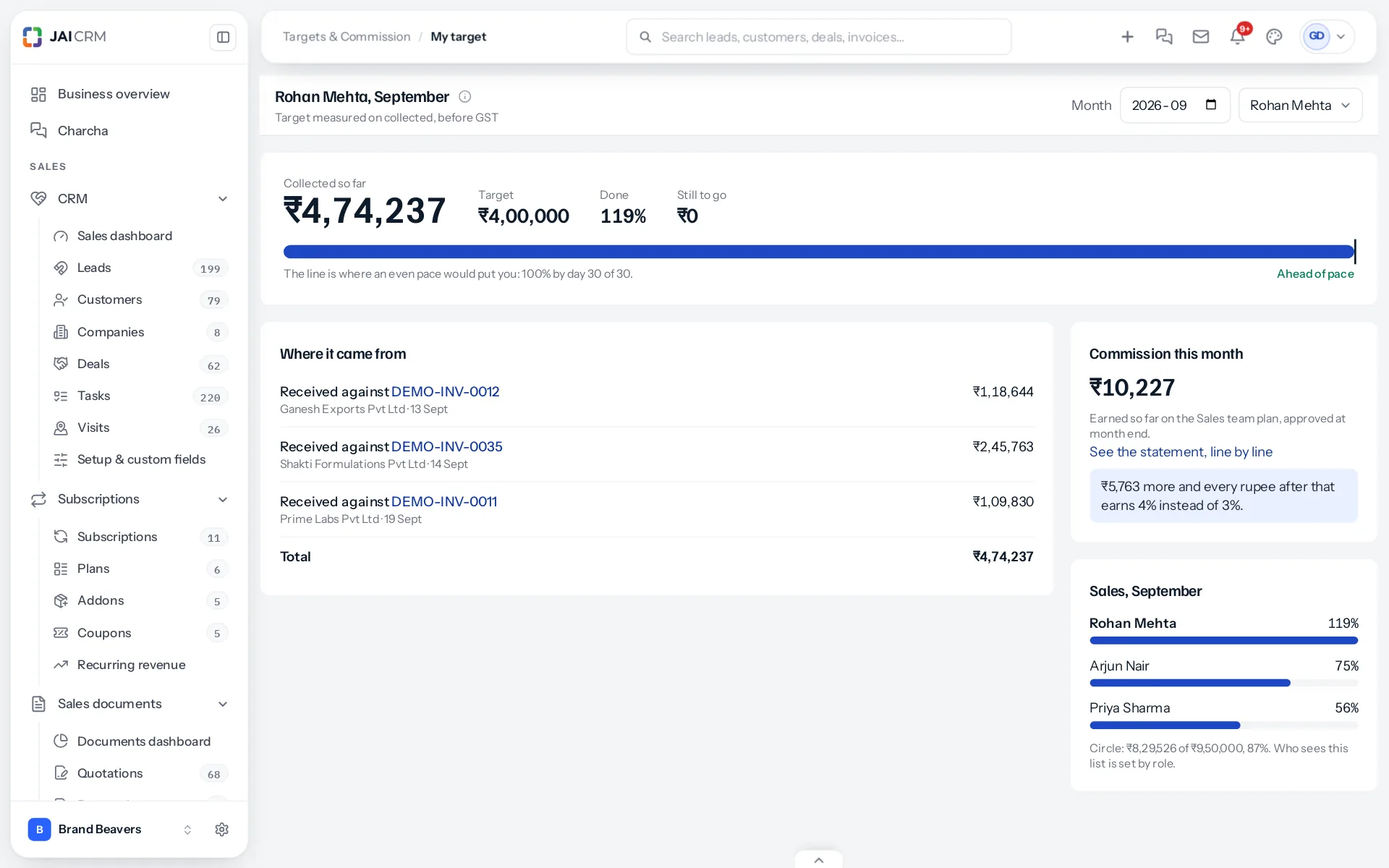Click the collected target progress bar
This screenshot has width=1389, height=868.
pyautogui.click(x=819, y=252)
